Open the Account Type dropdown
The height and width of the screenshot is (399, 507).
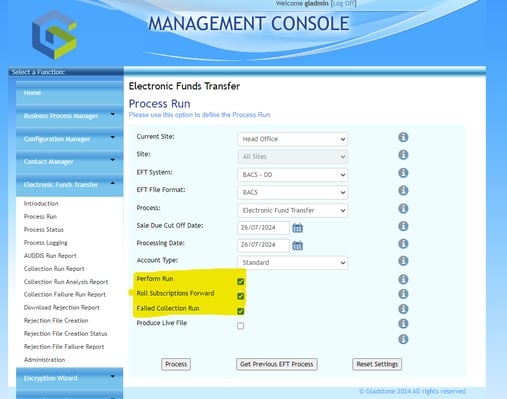(x=293, y=263)
